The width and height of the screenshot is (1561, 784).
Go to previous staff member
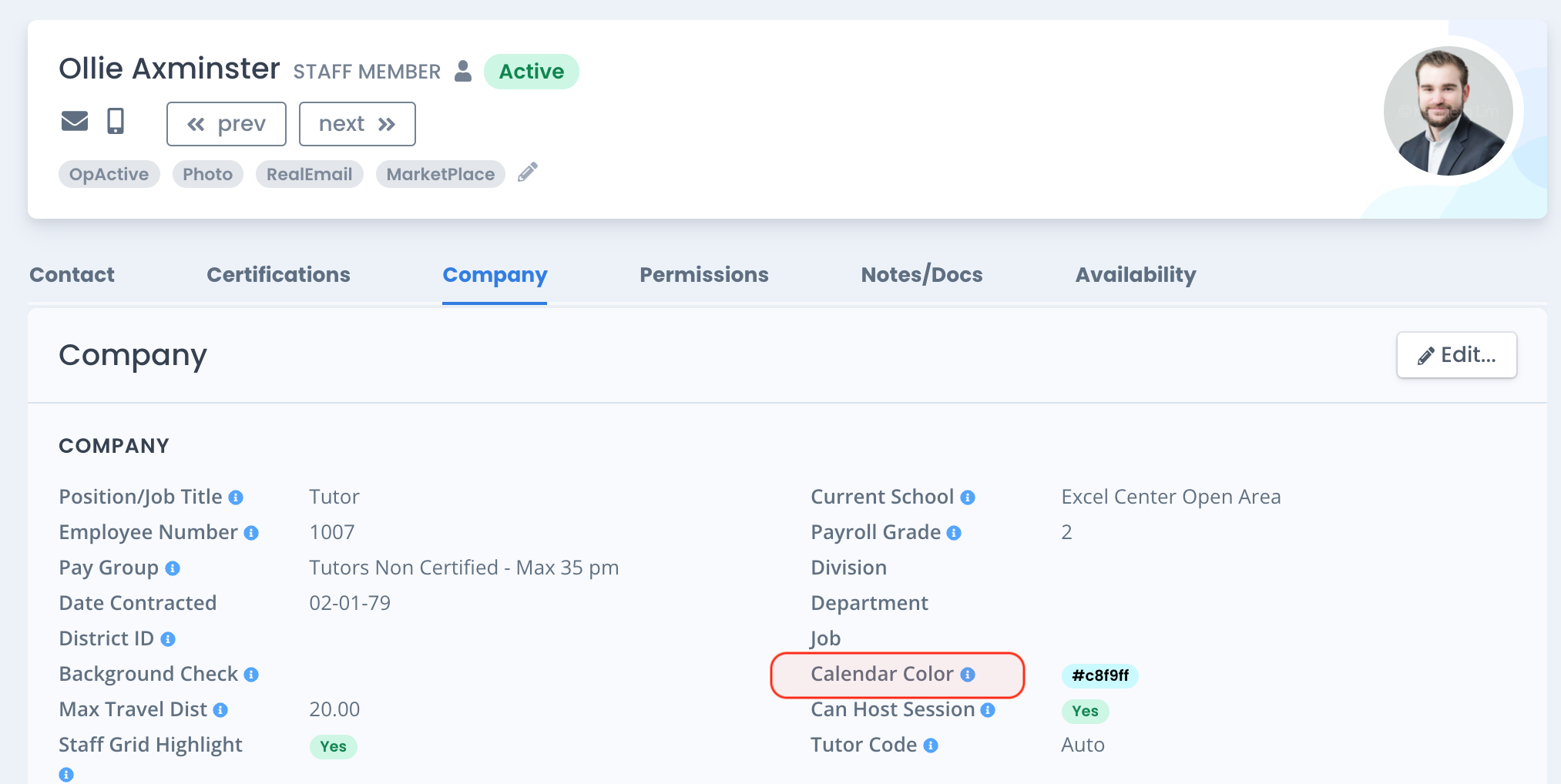point(227,124)
